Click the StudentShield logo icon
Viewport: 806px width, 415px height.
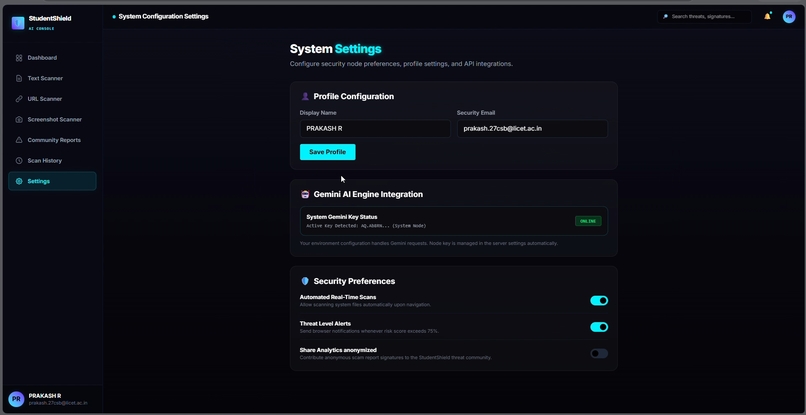pyautogui.click(x=18, y=23)
